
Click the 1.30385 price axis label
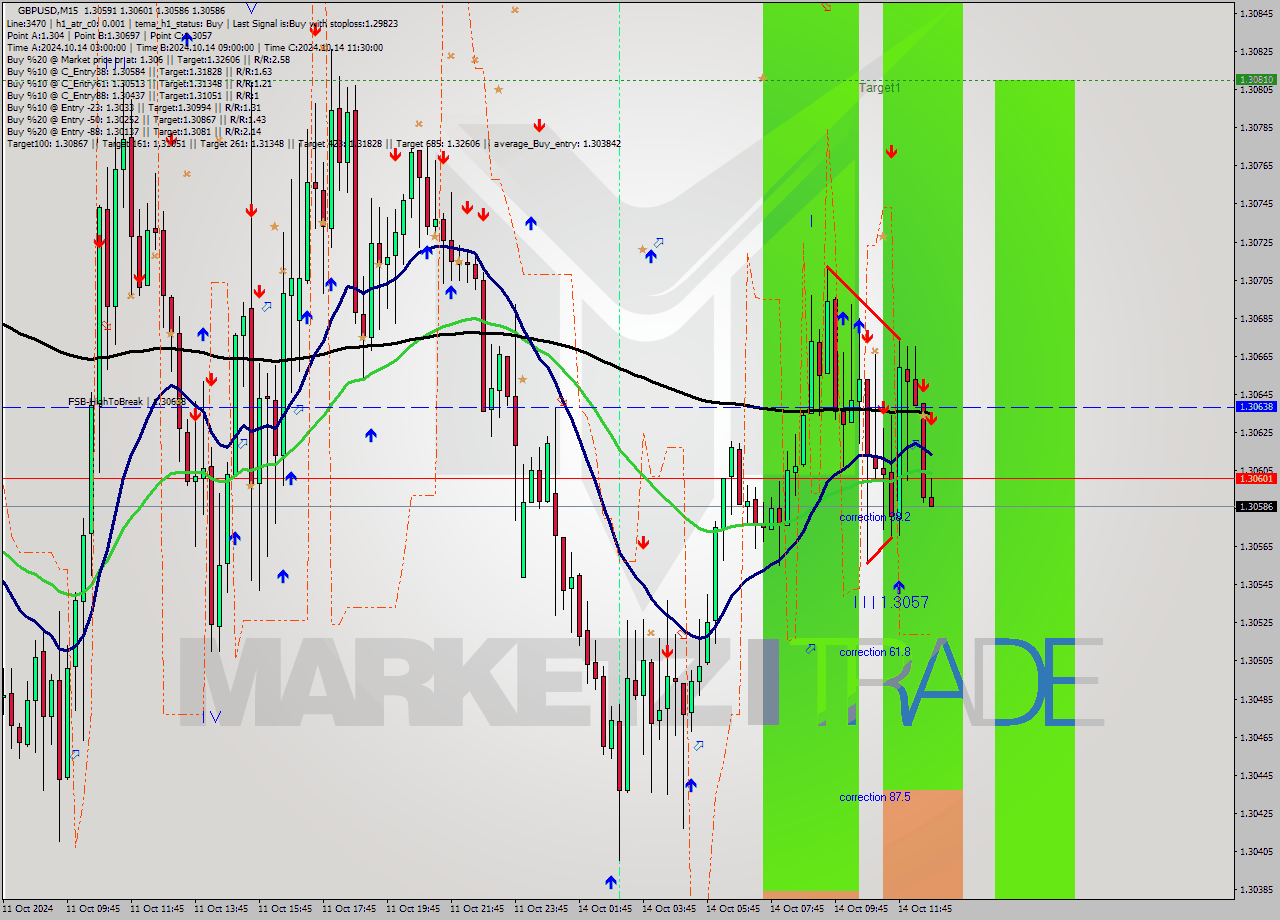pyautogui.click(x=1256, y=889)
